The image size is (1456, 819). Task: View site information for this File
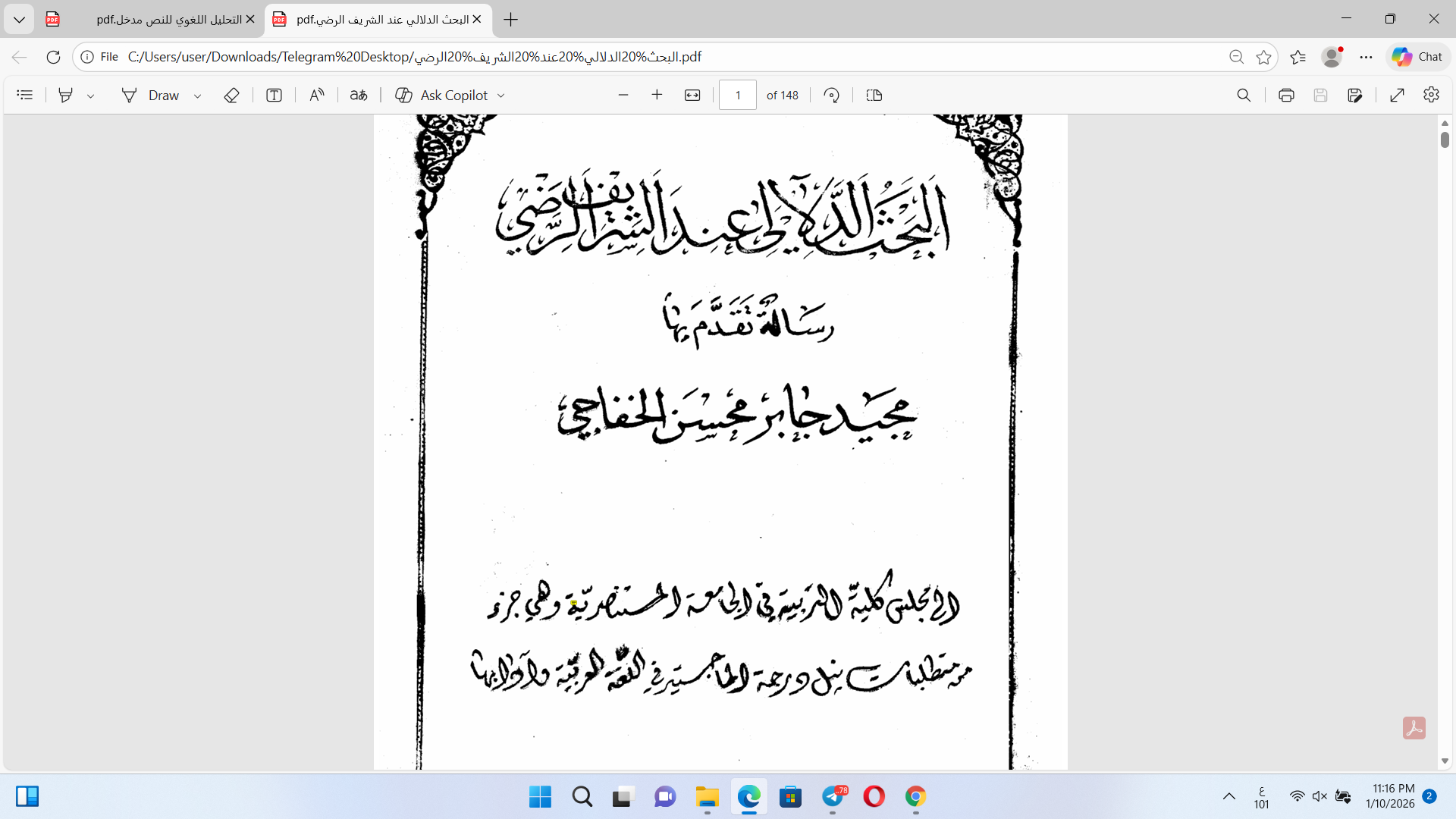[x=100, y=57]
